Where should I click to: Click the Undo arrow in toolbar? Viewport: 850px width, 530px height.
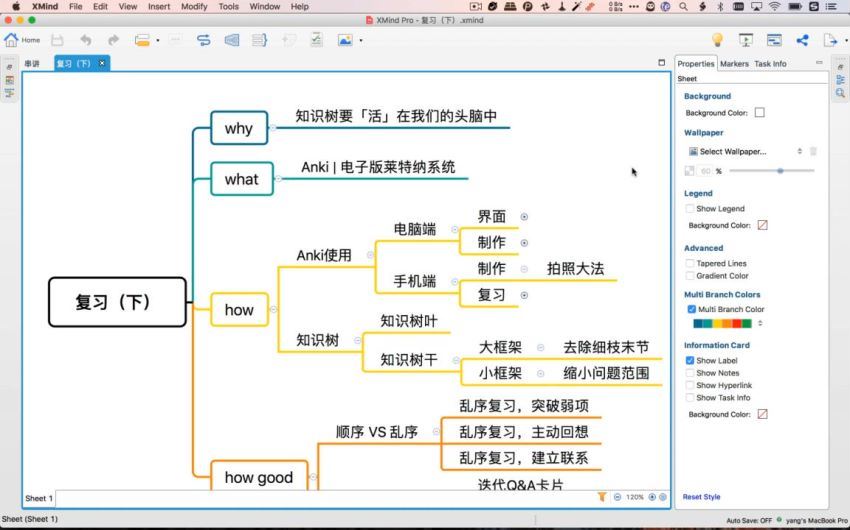coord(85,40)
